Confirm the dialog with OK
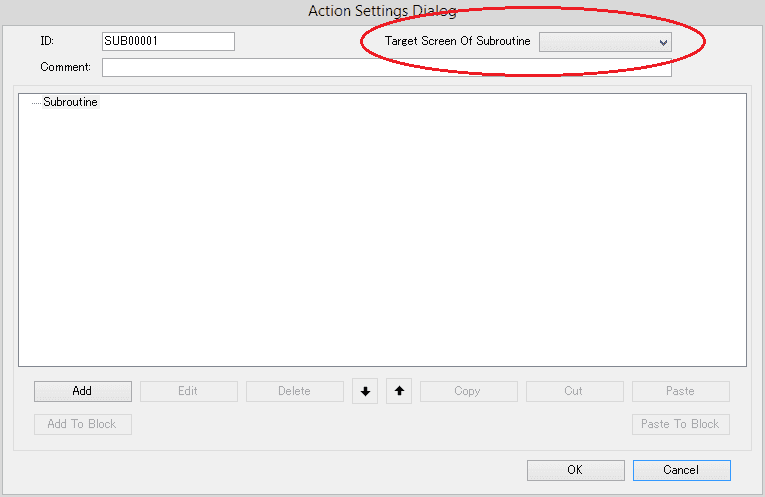 point(575,470)
